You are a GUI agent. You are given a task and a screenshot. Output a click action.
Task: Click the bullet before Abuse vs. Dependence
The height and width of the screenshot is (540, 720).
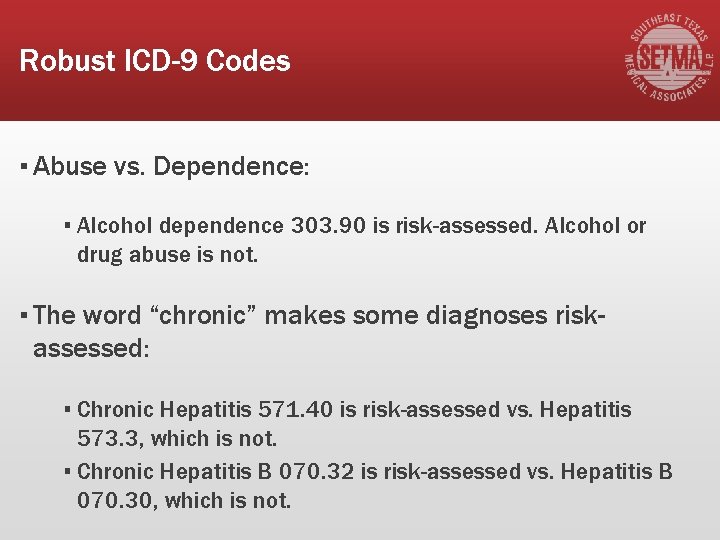pos(24,166)
